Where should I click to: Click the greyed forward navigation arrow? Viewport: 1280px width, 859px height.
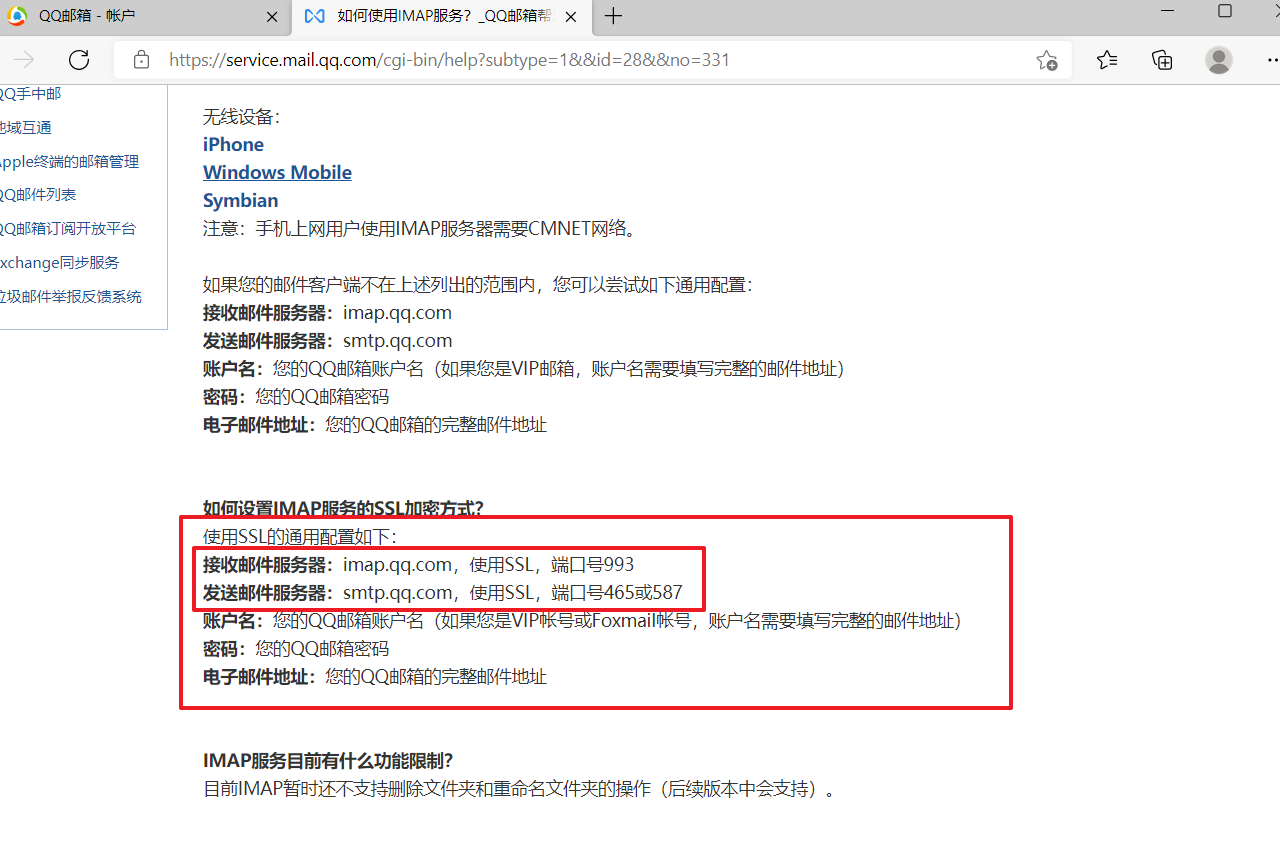point(24,60)
